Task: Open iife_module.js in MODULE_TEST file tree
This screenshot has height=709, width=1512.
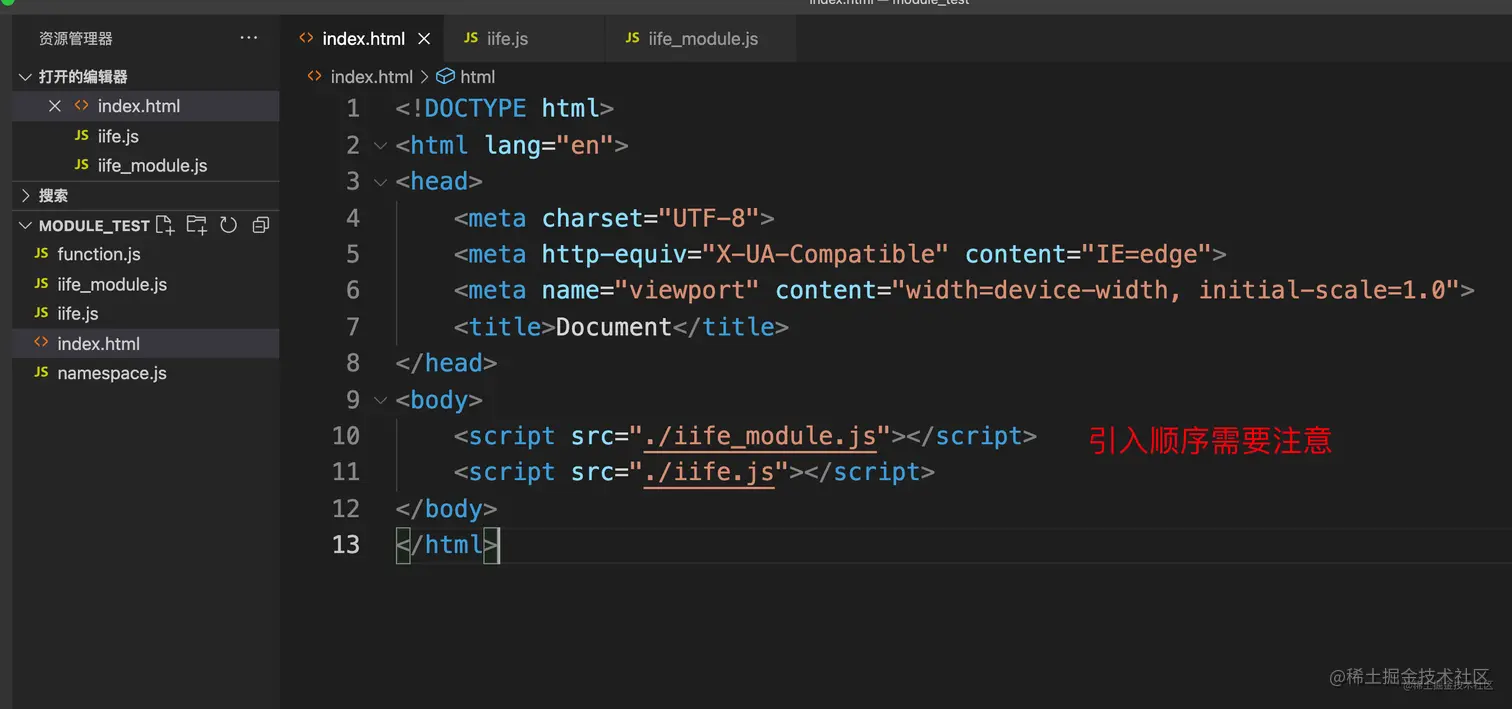Action: click(145, 284)
